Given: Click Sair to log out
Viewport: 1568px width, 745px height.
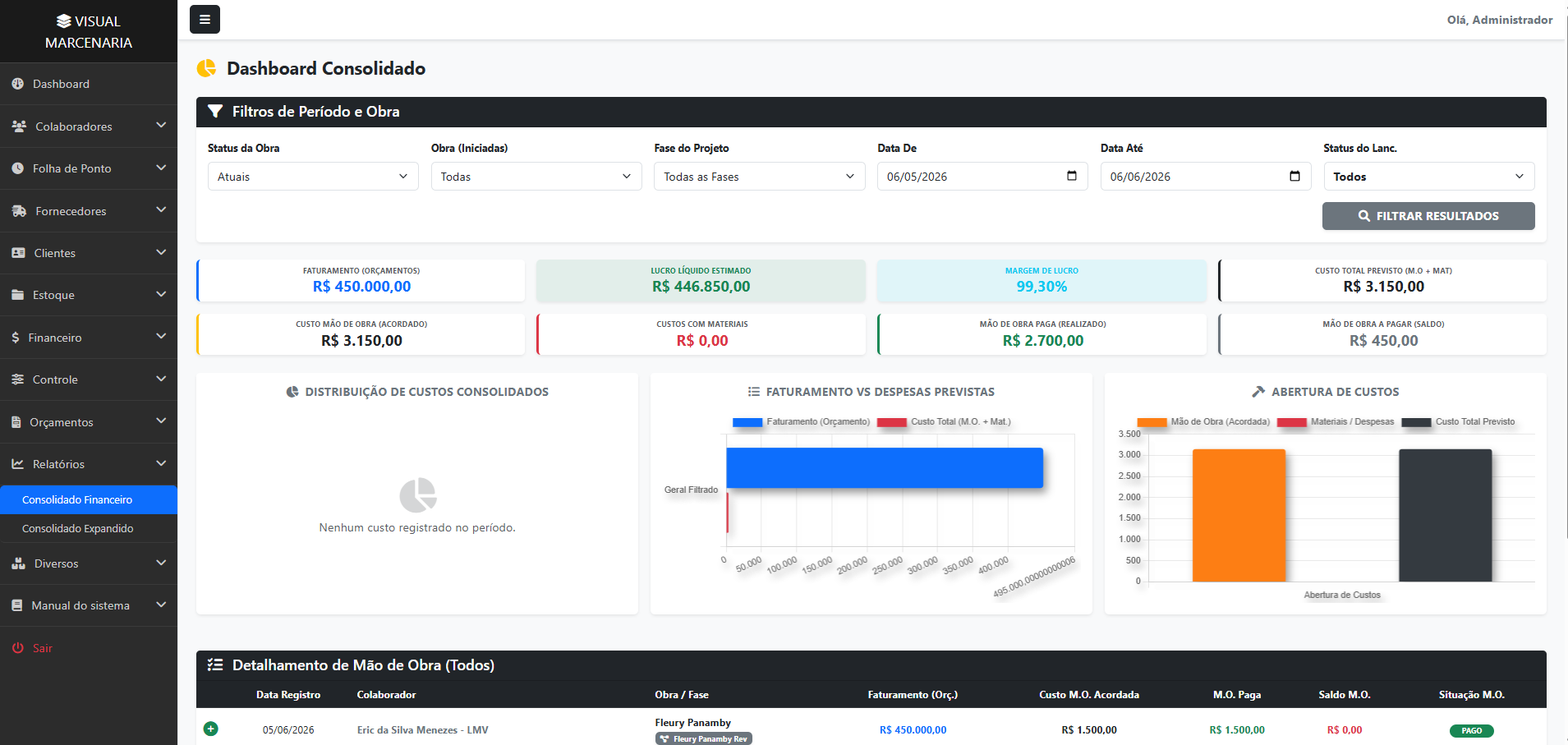Looking at the screenshot, I should pyautogui.click(x=89, y=648).
